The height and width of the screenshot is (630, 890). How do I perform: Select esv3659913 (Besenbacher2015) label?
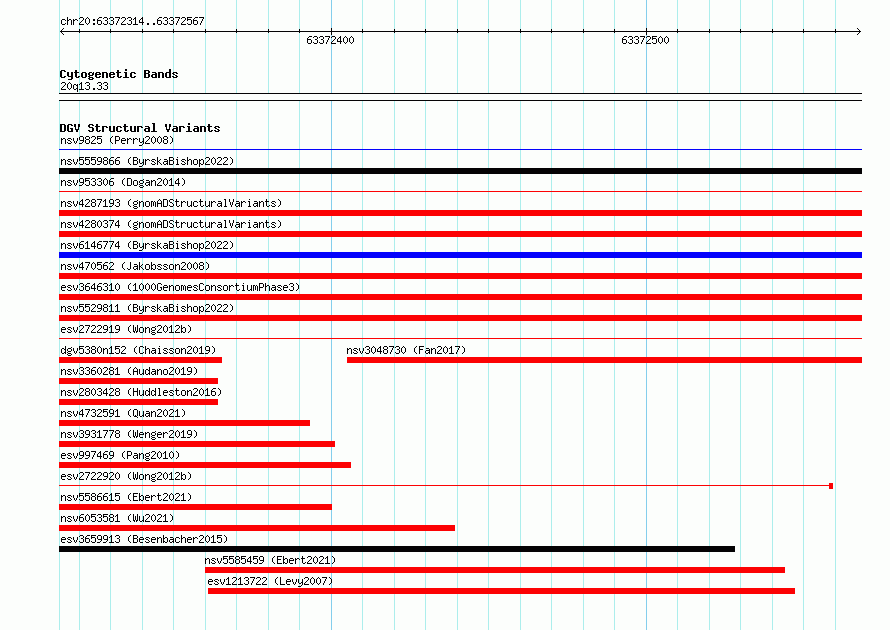pyautogui.click(x=144, y=539)
